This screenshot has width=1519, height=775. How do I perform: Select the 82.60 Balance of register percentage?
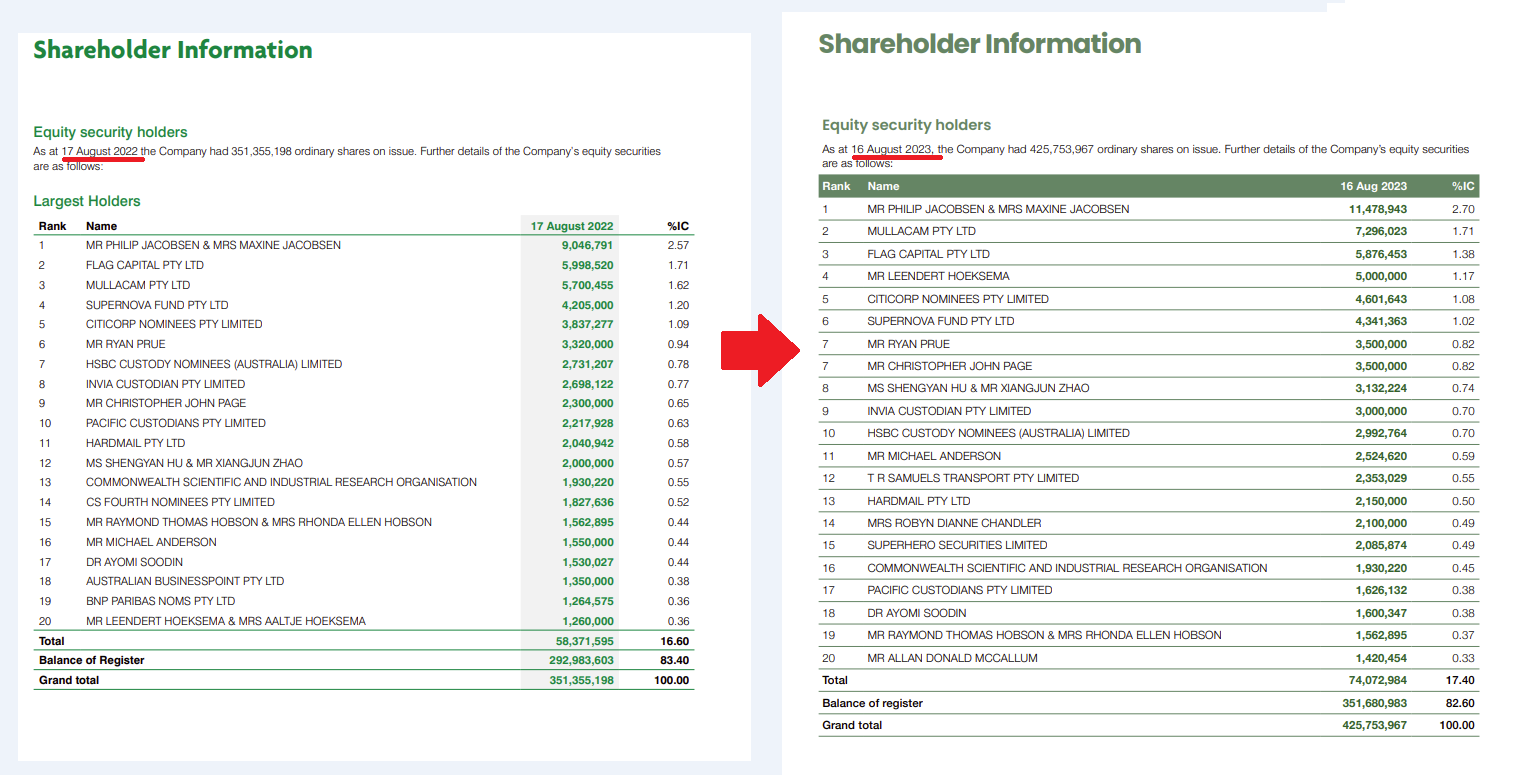(x=1460, y=703)
